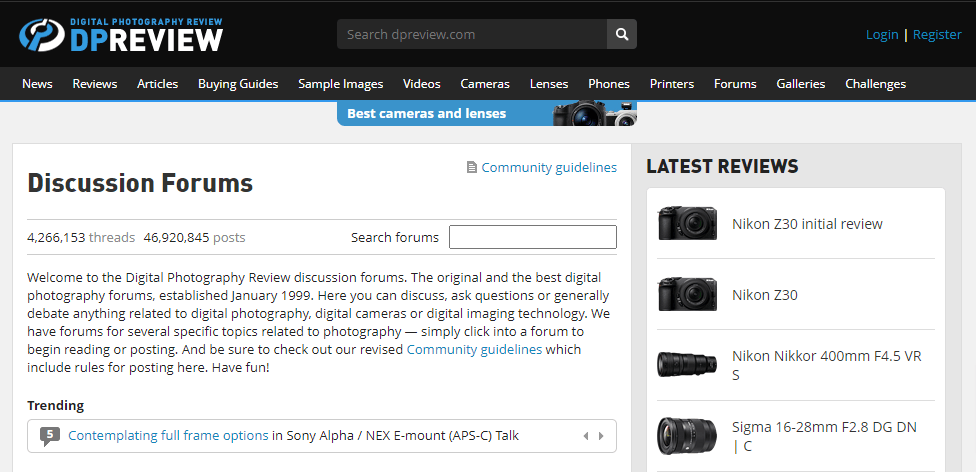Open Nikon Nikkor 400mm F4.5 VR S review
The width and height of the screenshot is (976, 472).
(827, 366)
